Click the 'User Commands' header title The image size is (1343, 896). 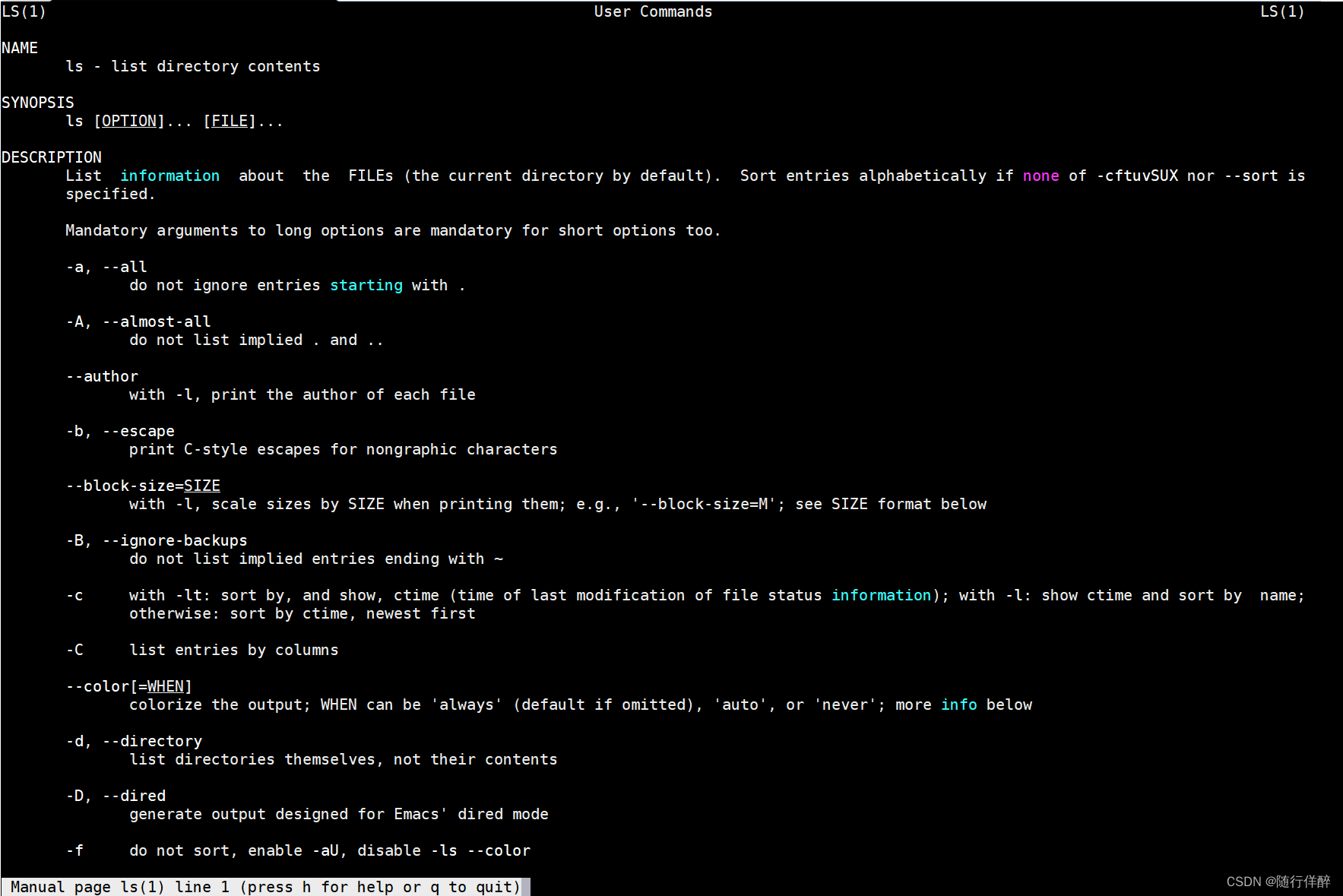coord(654,11)
